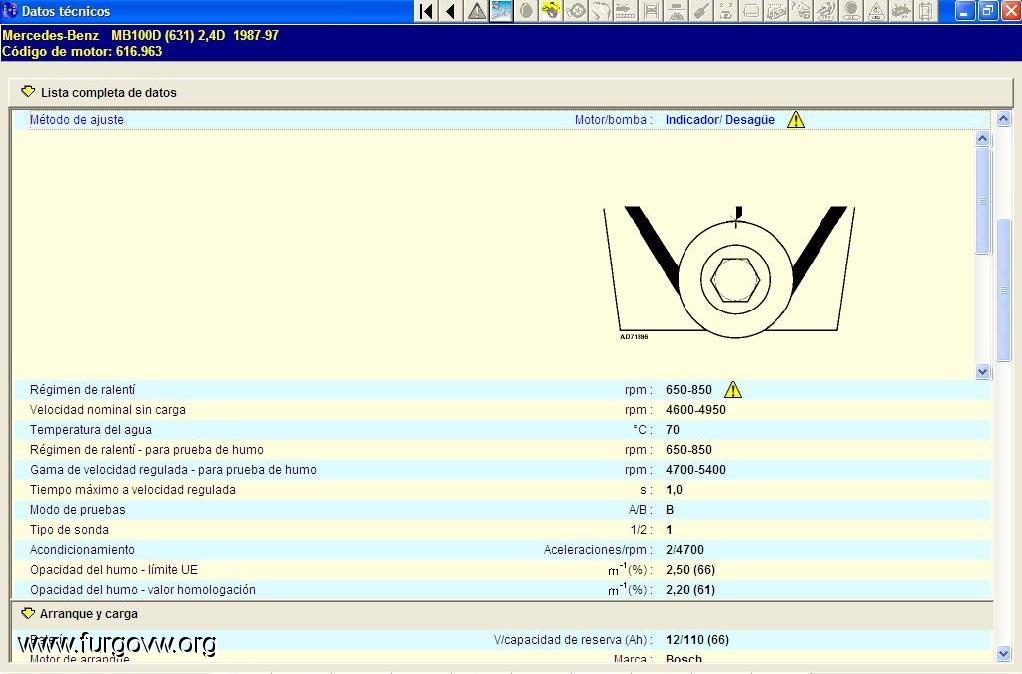Click the value 2,50 (66)
The width and height of the screenshot is (1022, 674).
pos(690,570)
